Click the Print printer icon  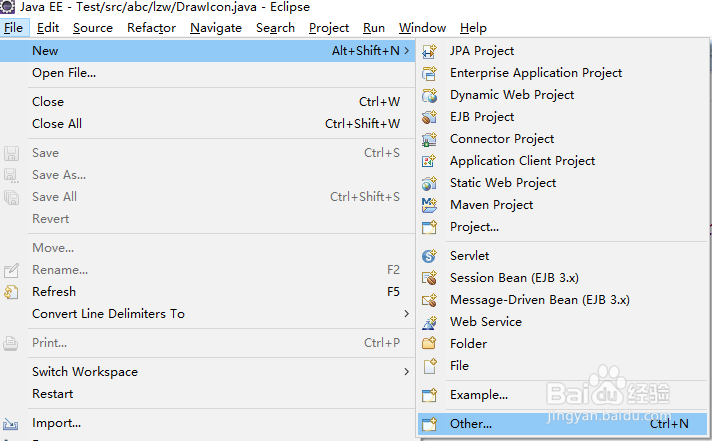click(11, 343)
